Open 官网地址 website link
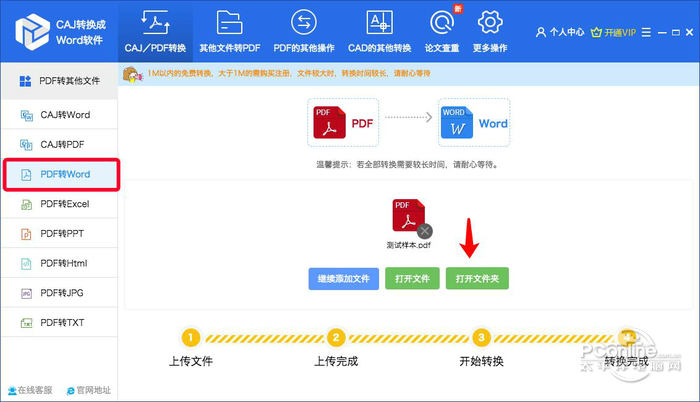Image resolution: width=700 pixels, height=402 pixels. [x=88, y=390]
